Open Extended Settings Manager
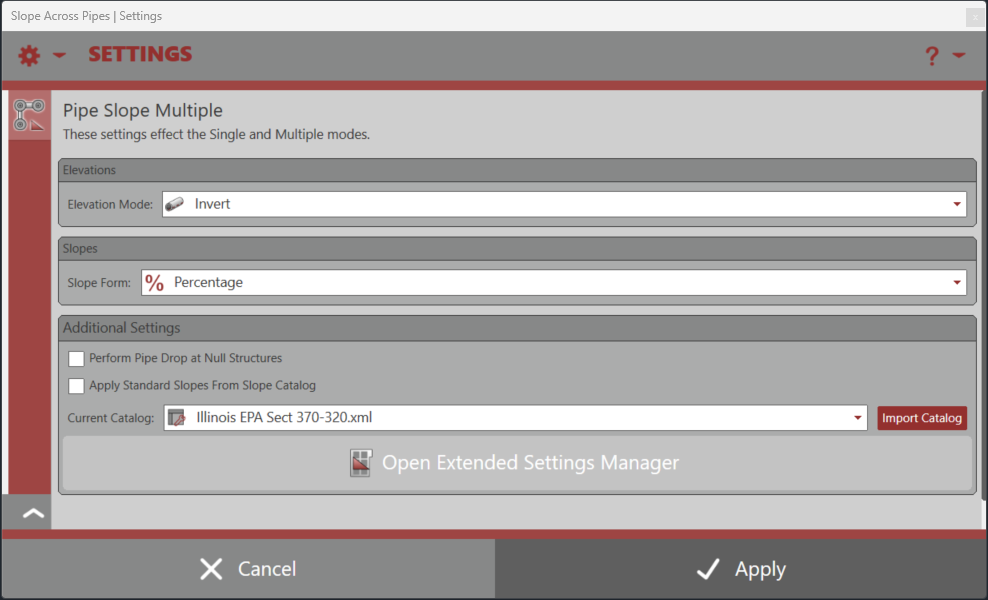The height and width of the screenshot is (600, 988). (529, 463)
